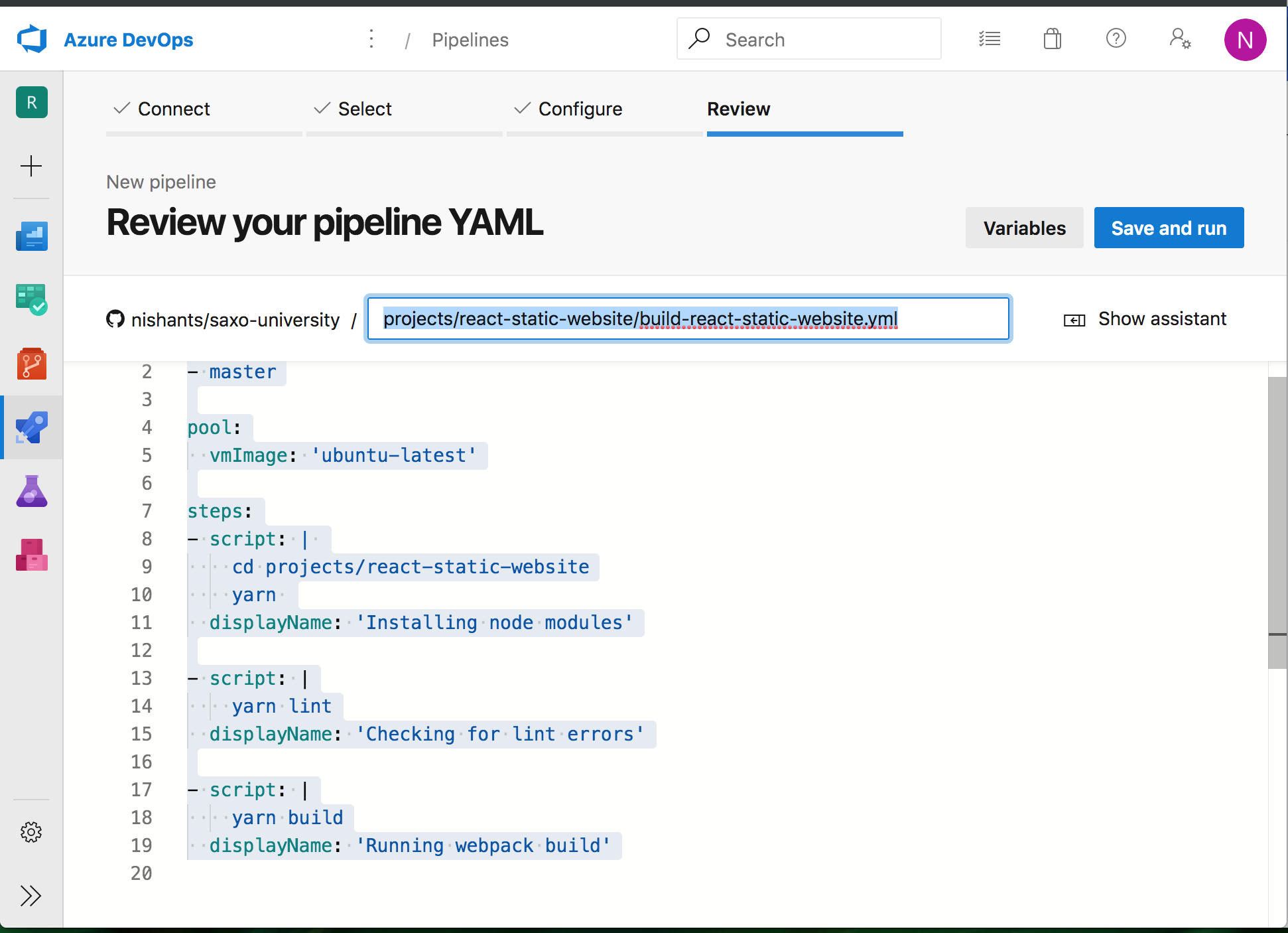Viewport: 1288px width, 933px height.
Task: Select the Configure tab
Action: [578, 108]
